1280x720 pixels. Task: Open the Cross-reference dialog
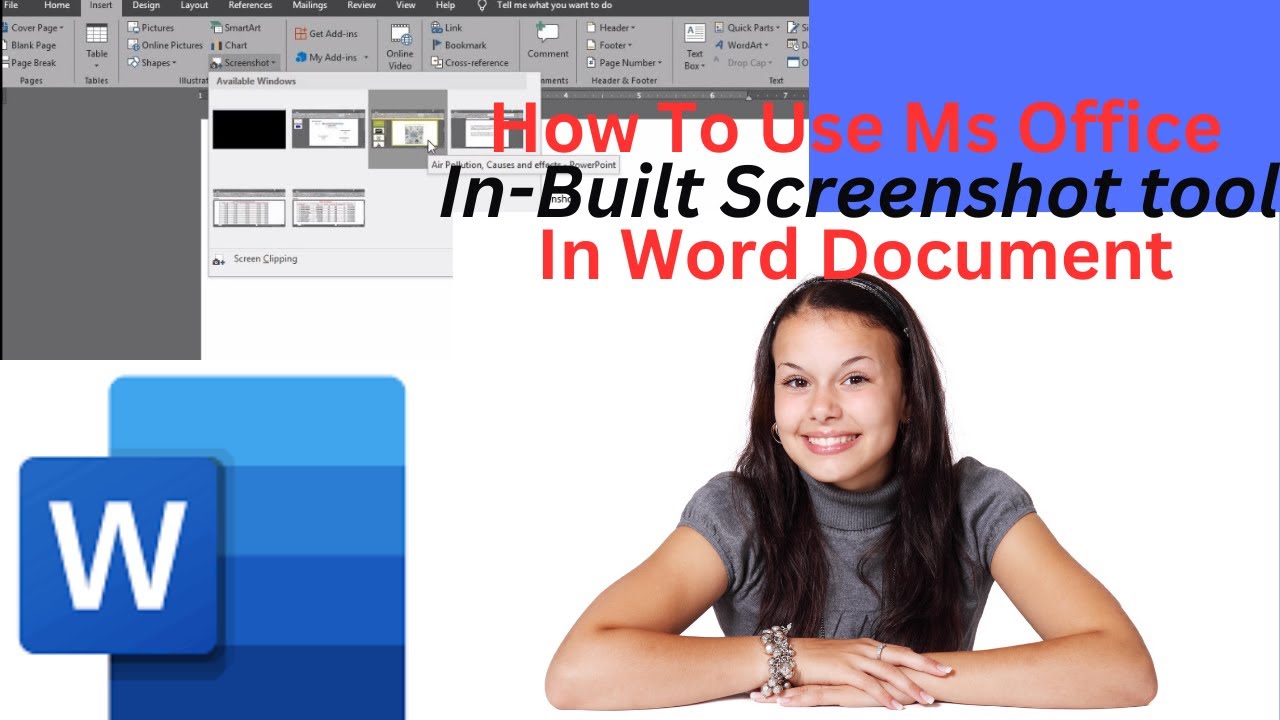pyautogui.click(x=470, y=62)
